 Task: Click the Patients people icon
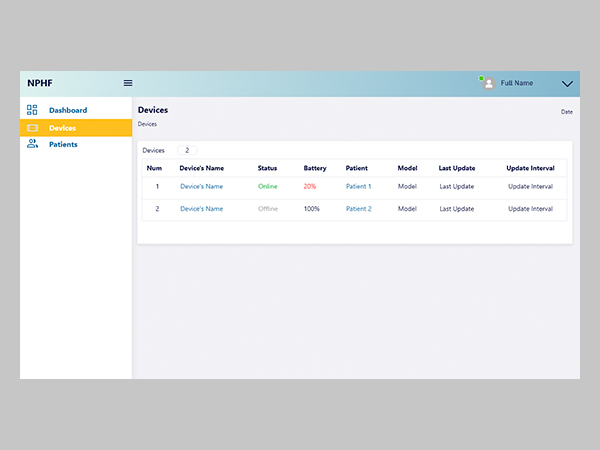32,144
